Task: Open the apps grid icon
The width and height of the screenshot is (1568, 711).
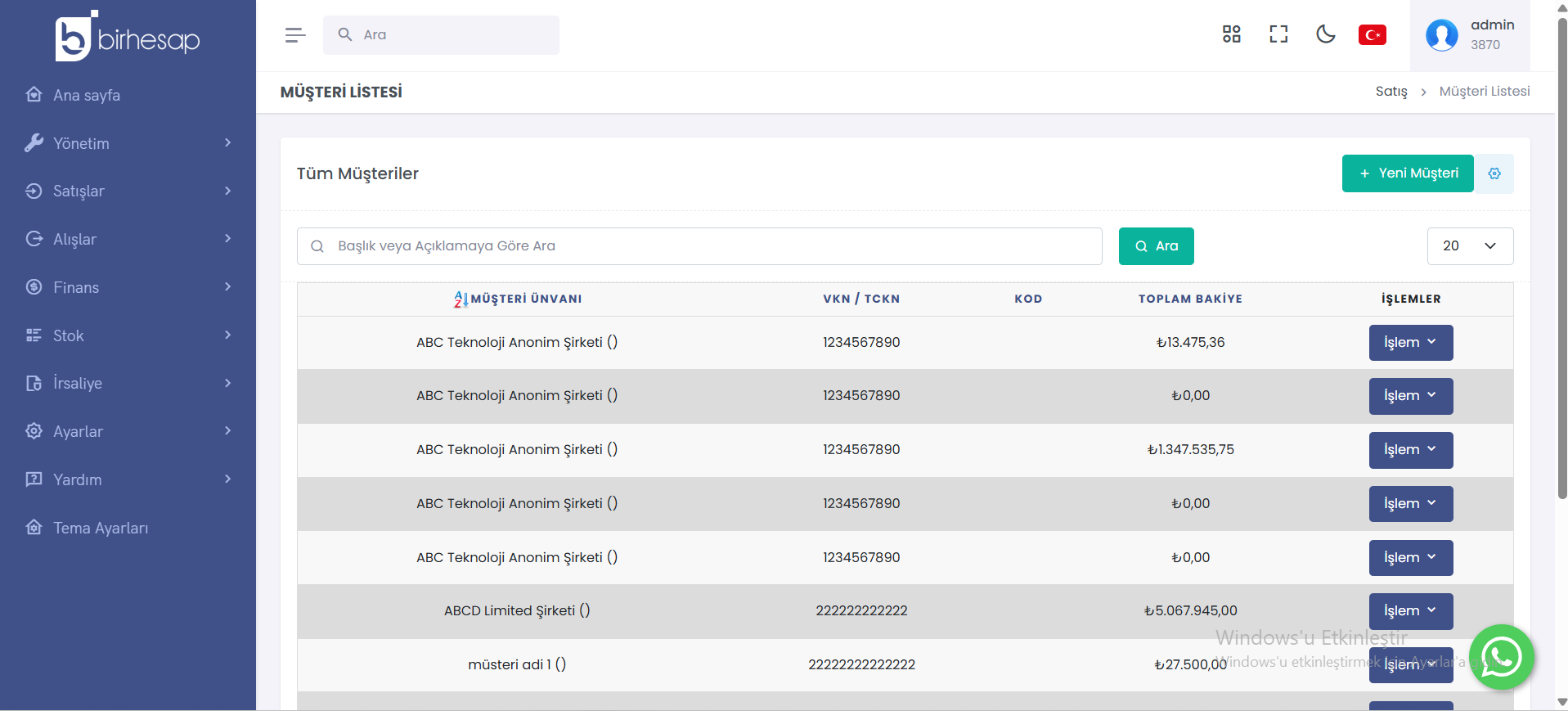Action: [x=1231, y=34]
